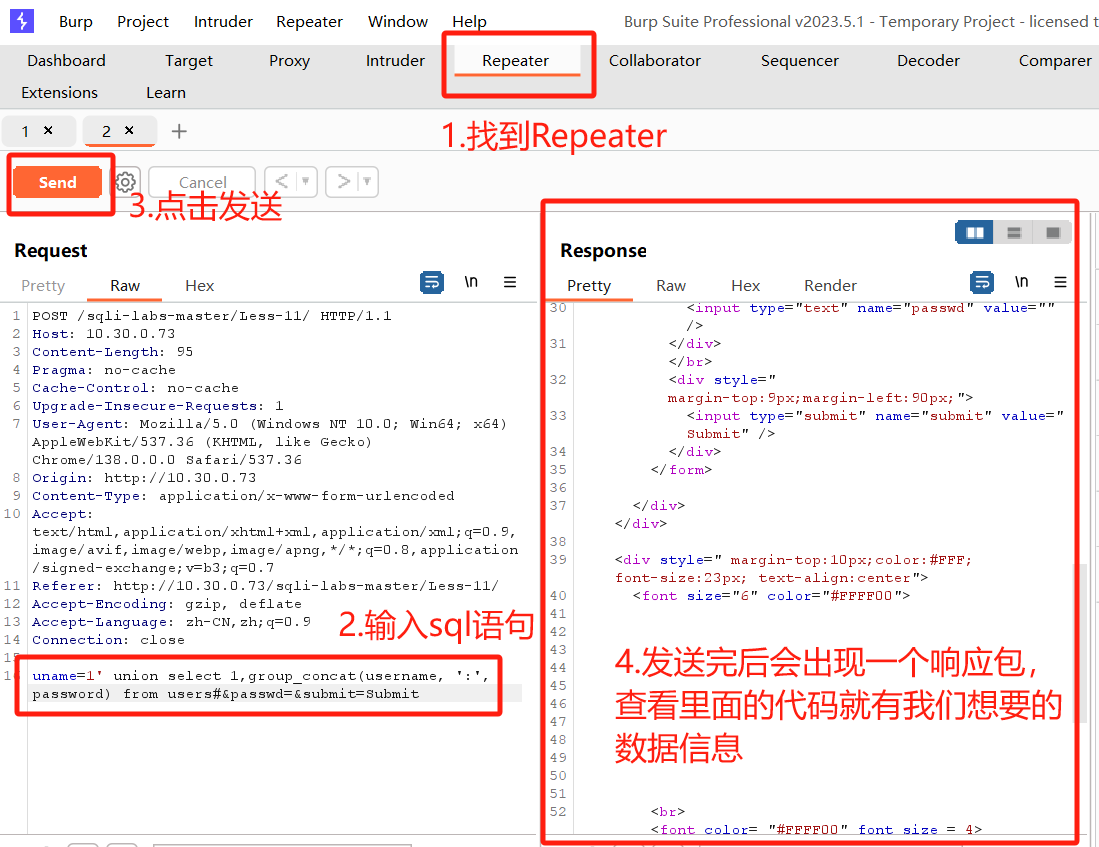Switch Response view to Raw
This screenshot has width=1099, height=847.
tap(671, 285)
